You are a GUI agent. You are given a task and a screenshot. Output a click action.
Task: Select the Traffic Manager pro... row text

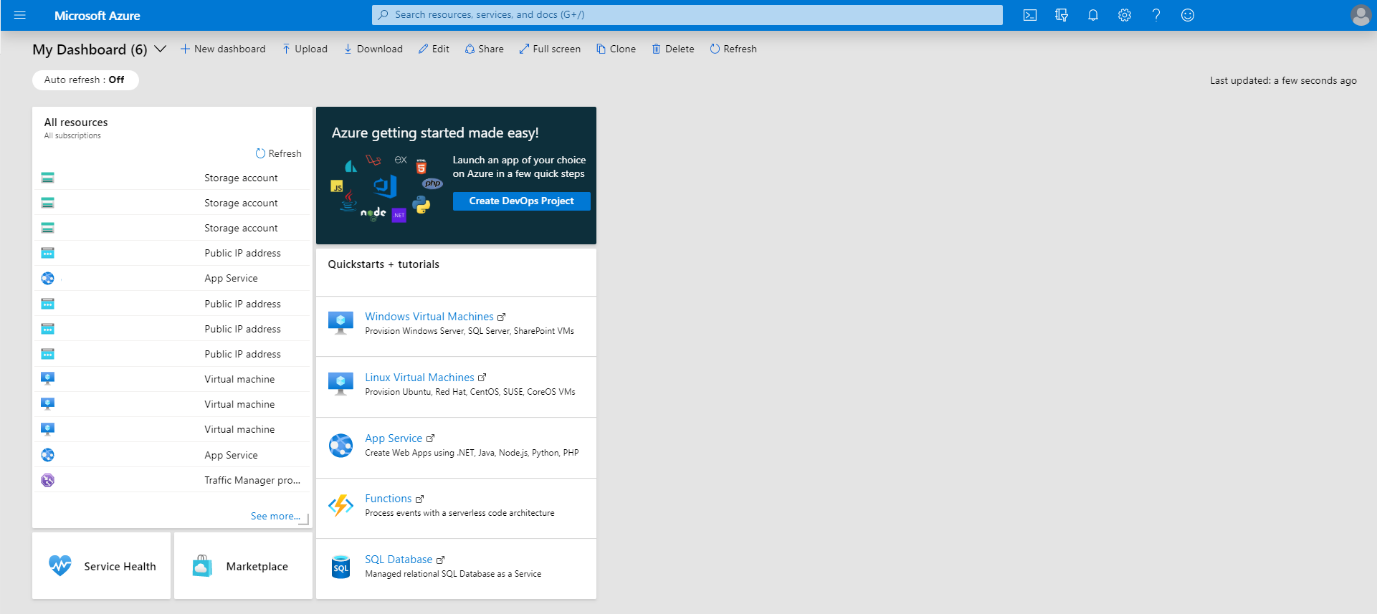coord(253,480)
